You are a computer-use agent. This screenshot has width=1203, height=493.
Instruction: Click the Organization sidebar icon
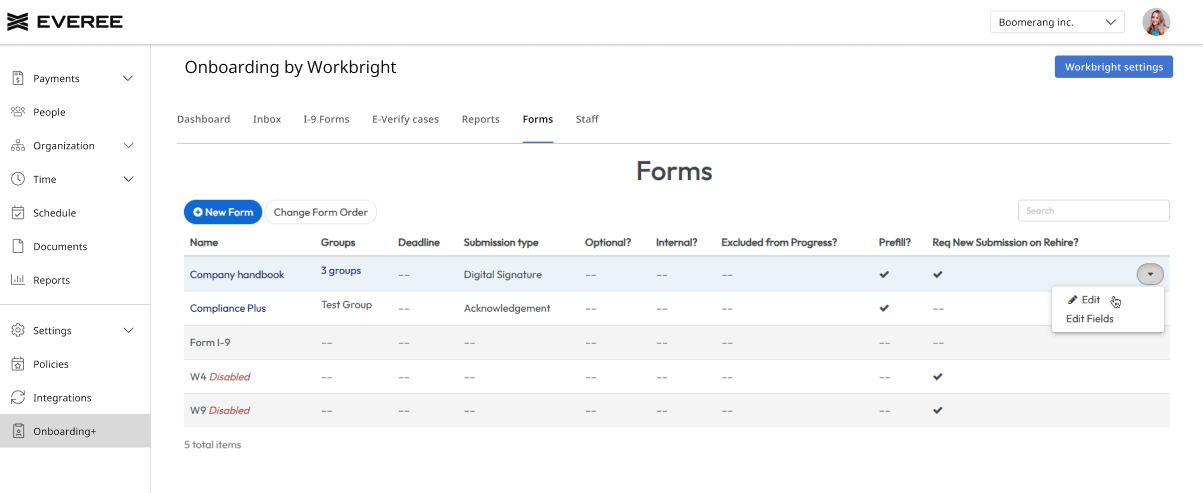click(18, 146)
